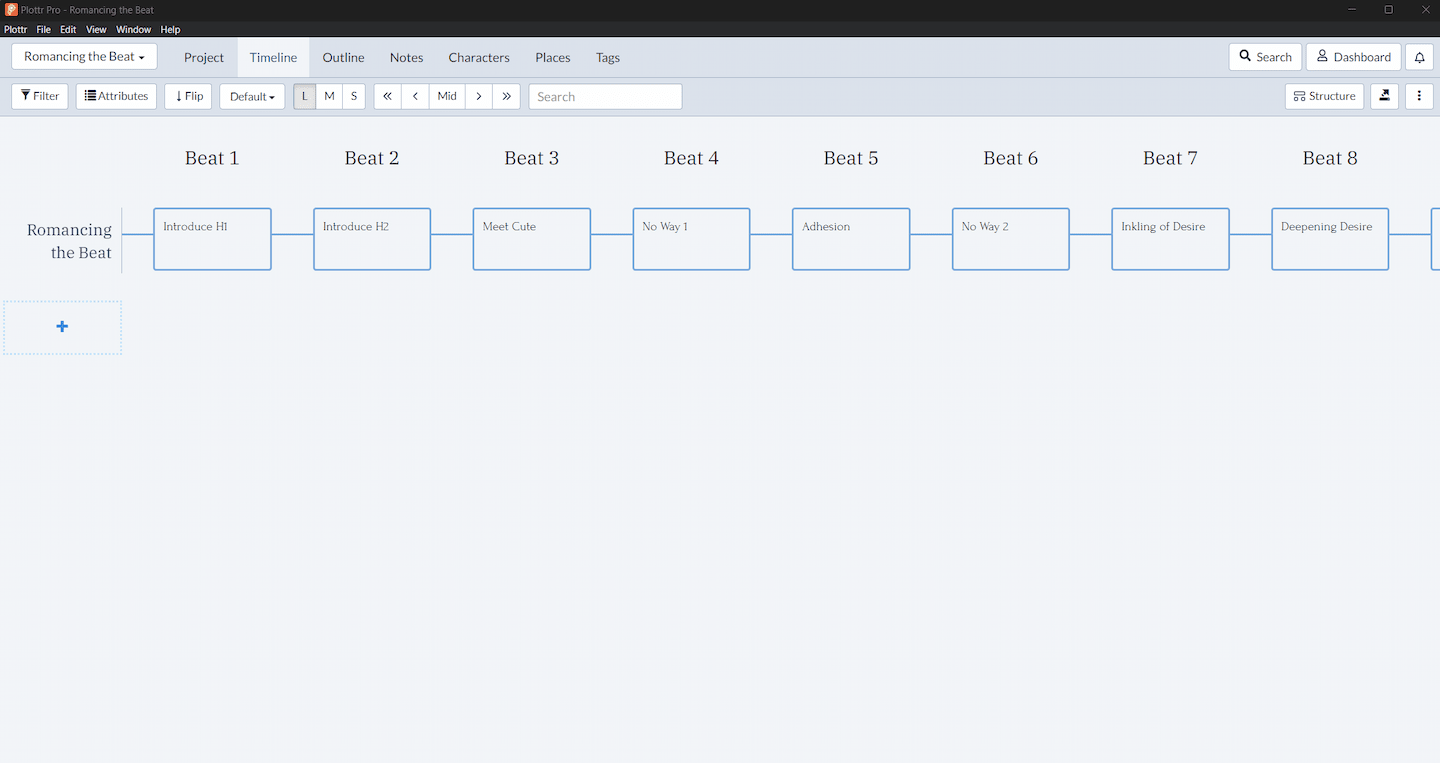Viewport: 1440px width, 763px height.
Task: Switch to the Timeline tab
Action: [x=273, y=57]
